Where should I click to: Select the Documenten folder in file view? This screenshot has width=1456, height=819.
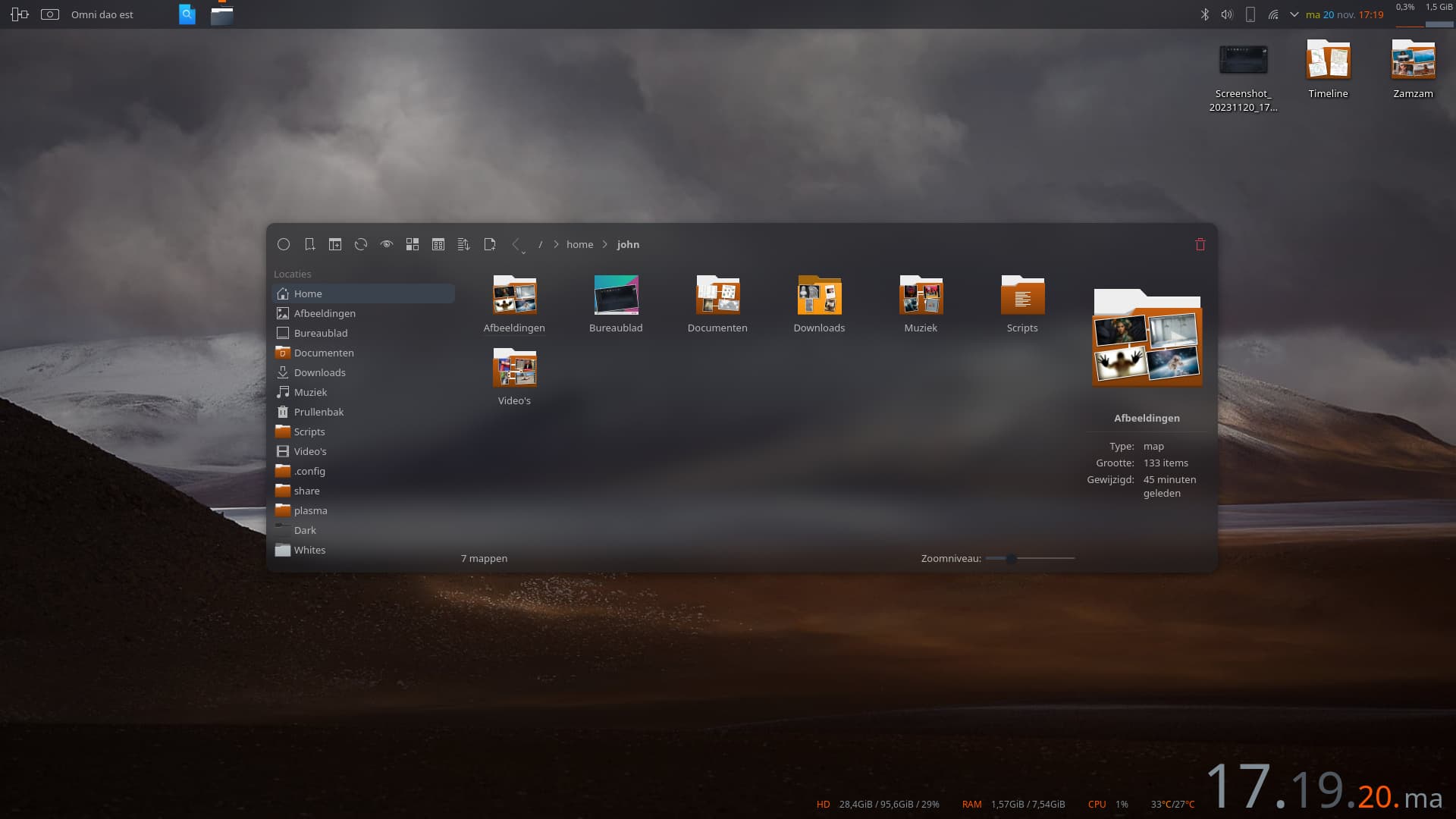pyautogui.click(x=717, y=303)
